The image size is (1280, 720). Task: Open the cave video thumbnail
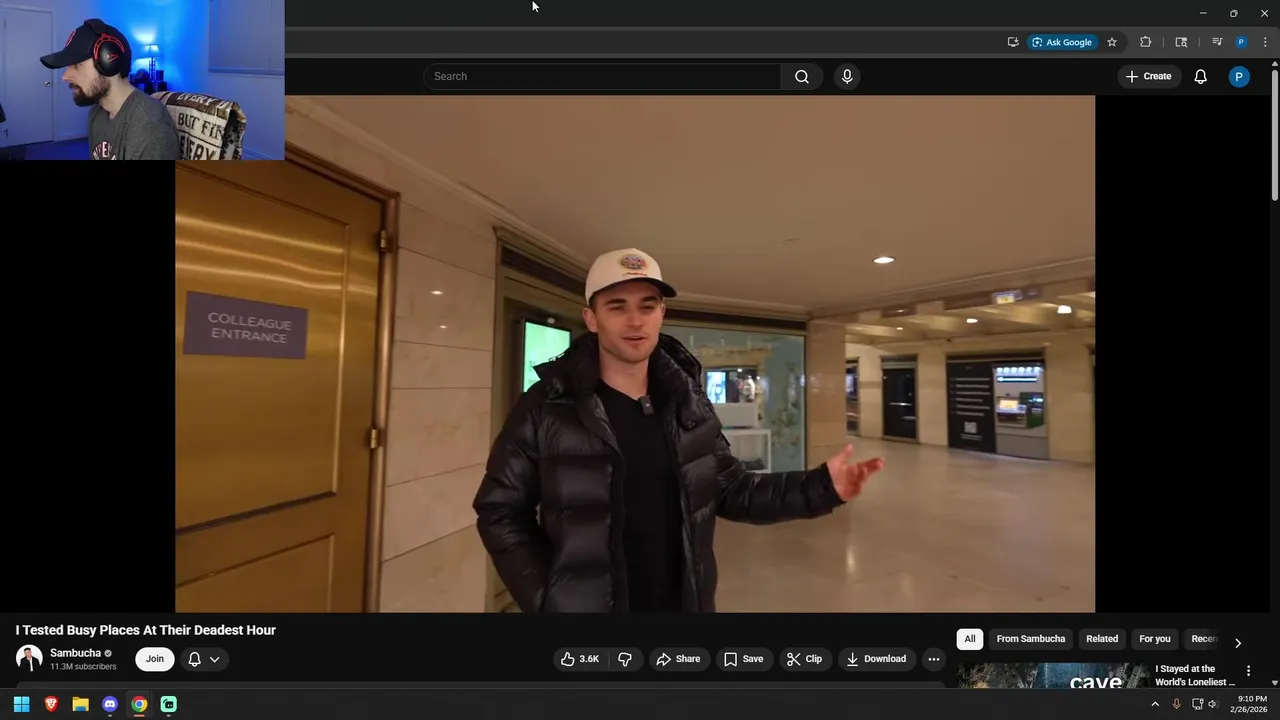[1052, 675]
